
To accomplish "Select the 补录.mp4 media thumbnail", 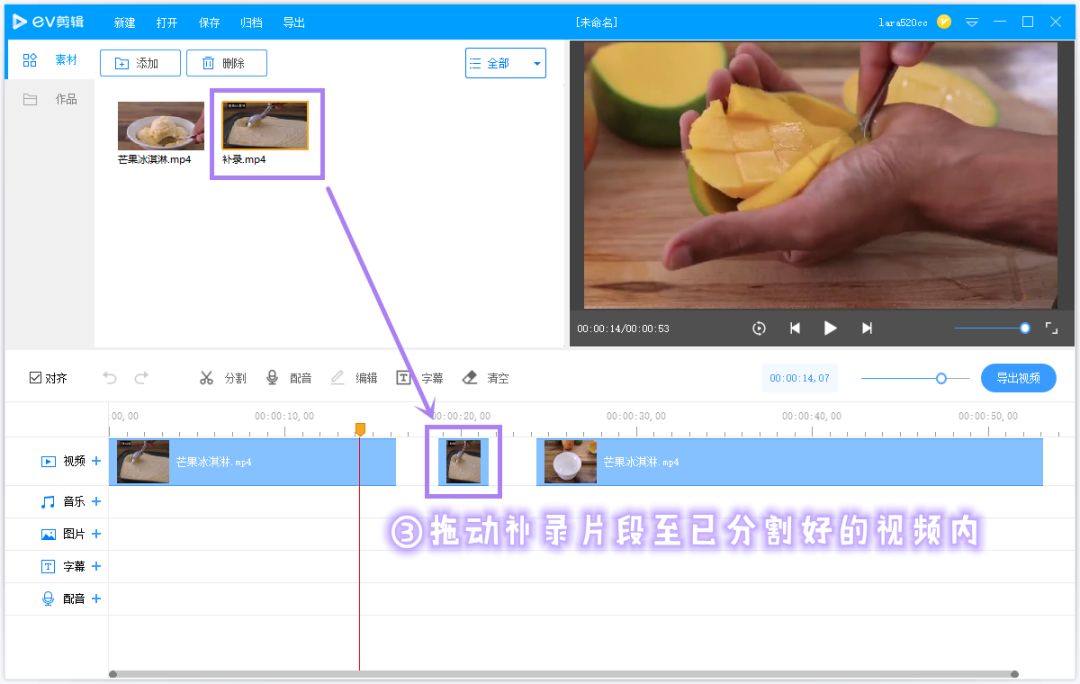I will 265,125.
